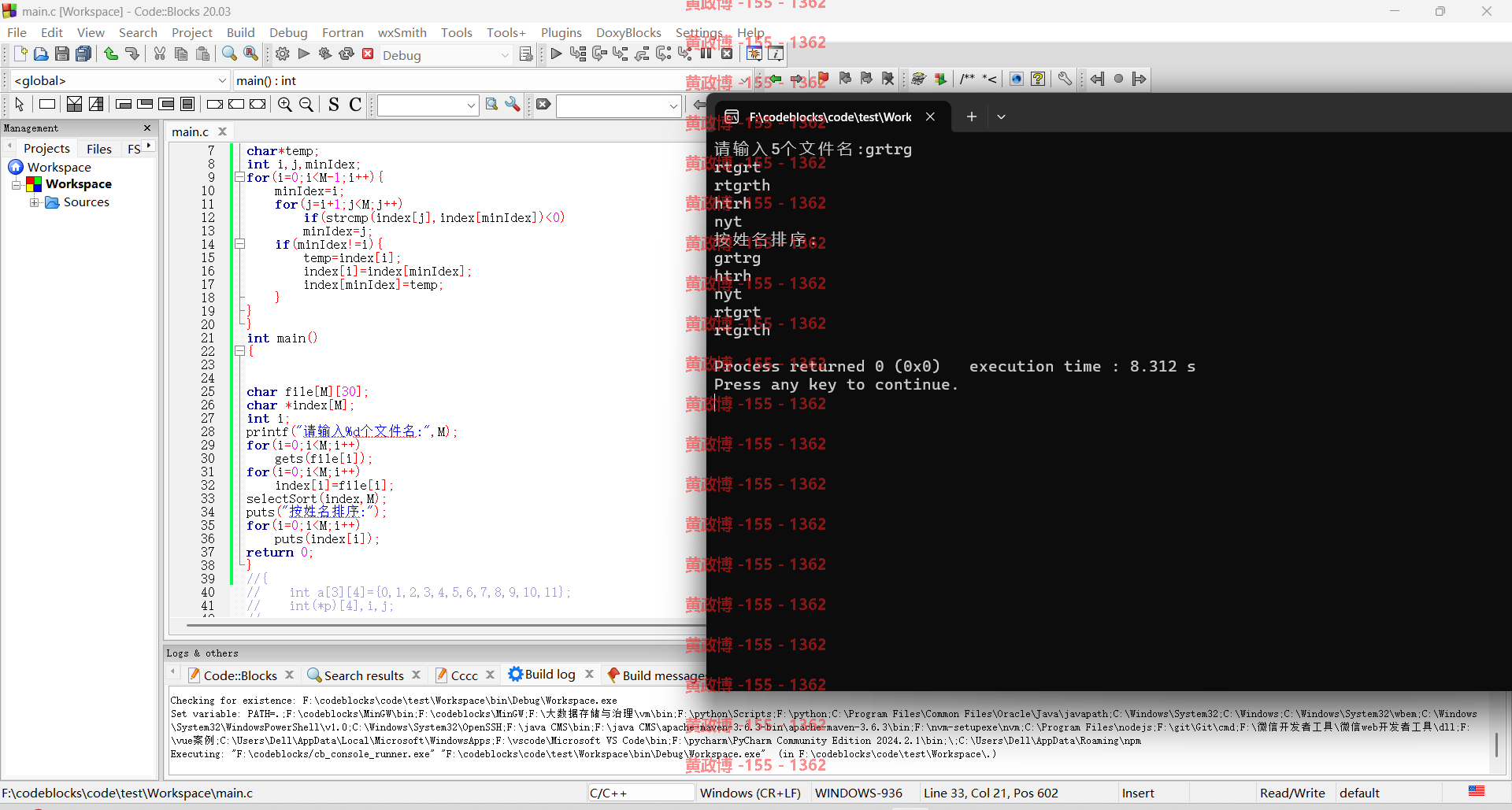Switch to the Files management tab
This screenshot has height=810, width=1512.
pyautogui.click(x=99, y=149)
